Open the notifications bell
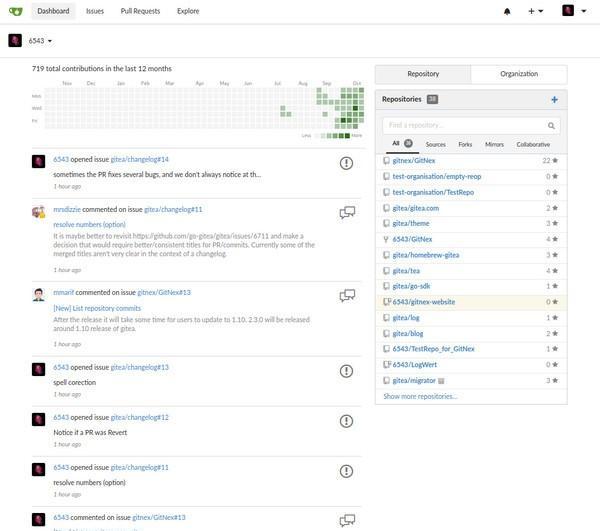The height and width of the screenshot is (531, 600). pyautogui.click(x=507, y=11)
